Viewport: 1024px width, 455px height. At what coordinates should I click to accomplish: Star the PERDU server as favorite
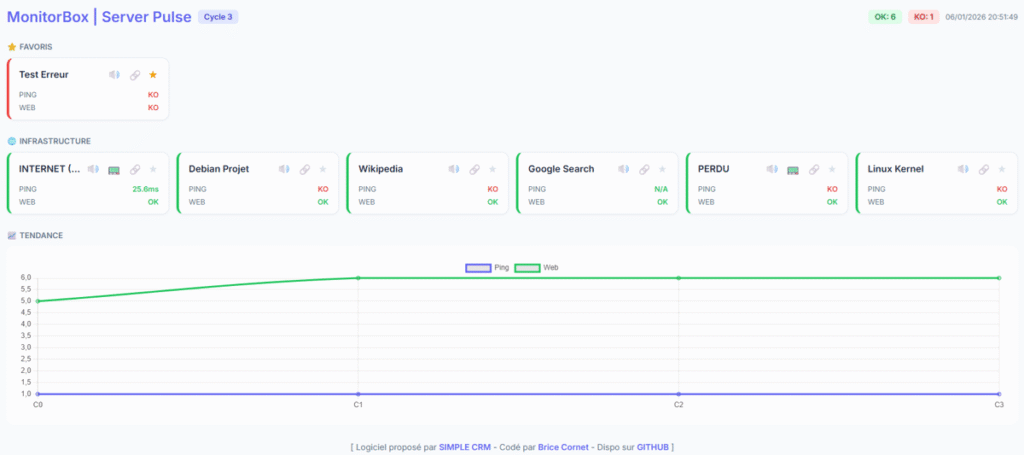[832, 169]
